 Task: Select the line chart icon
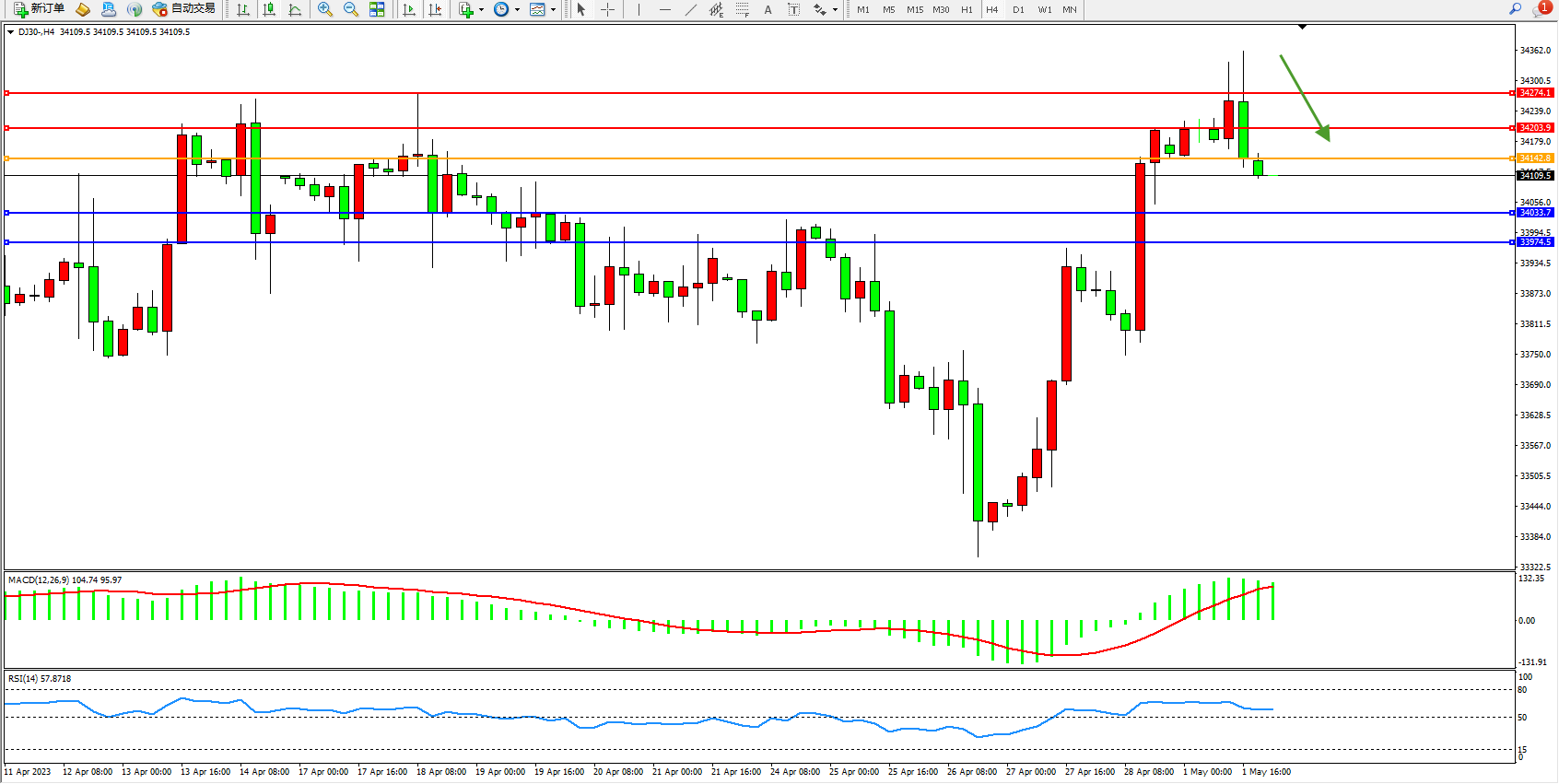tap(295, 9)
